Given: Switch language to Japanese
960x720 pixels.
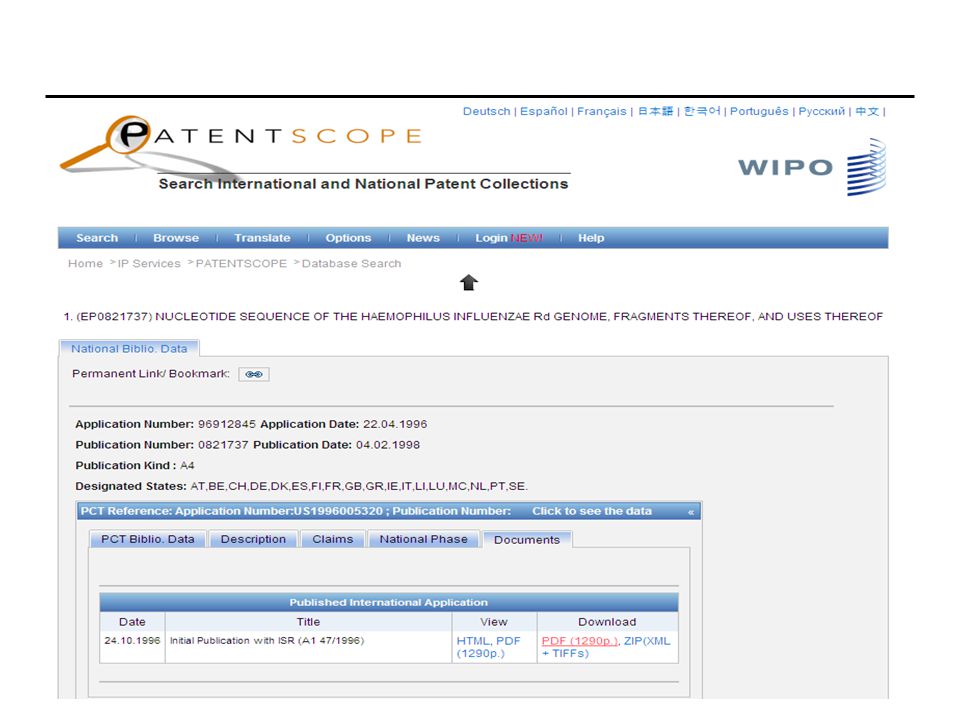Looking at the screenshot, I should click(655, 111).
